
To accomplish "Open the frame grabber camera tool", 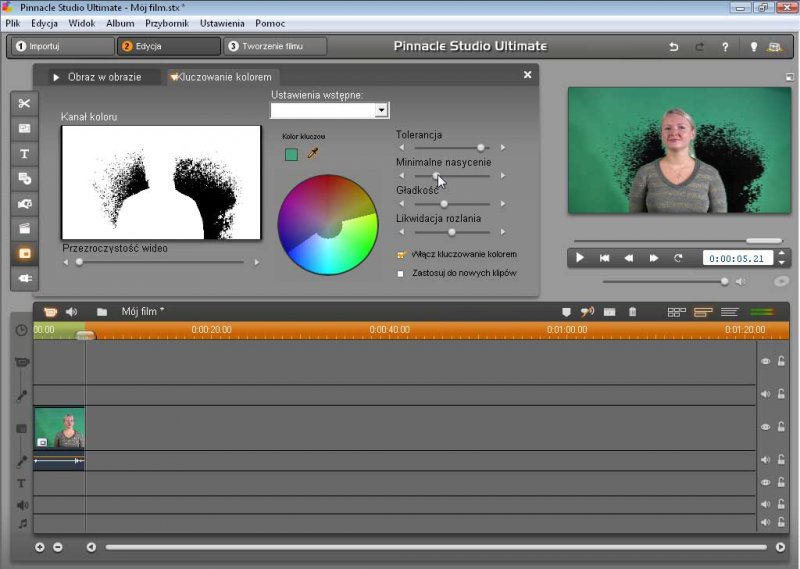I will click(x=24, y=204).
